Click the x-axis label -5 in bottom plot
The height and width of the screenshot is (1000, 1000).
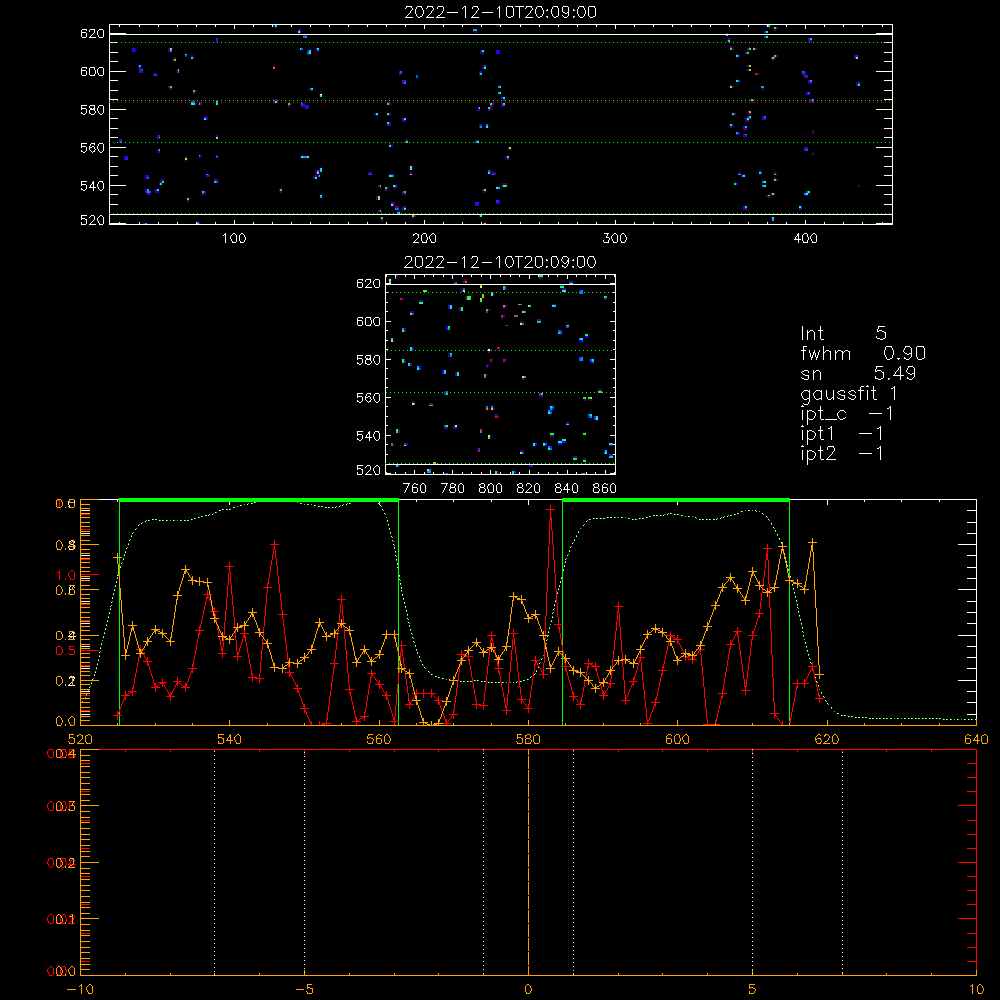pyautogui.click(x=304, y=989)
